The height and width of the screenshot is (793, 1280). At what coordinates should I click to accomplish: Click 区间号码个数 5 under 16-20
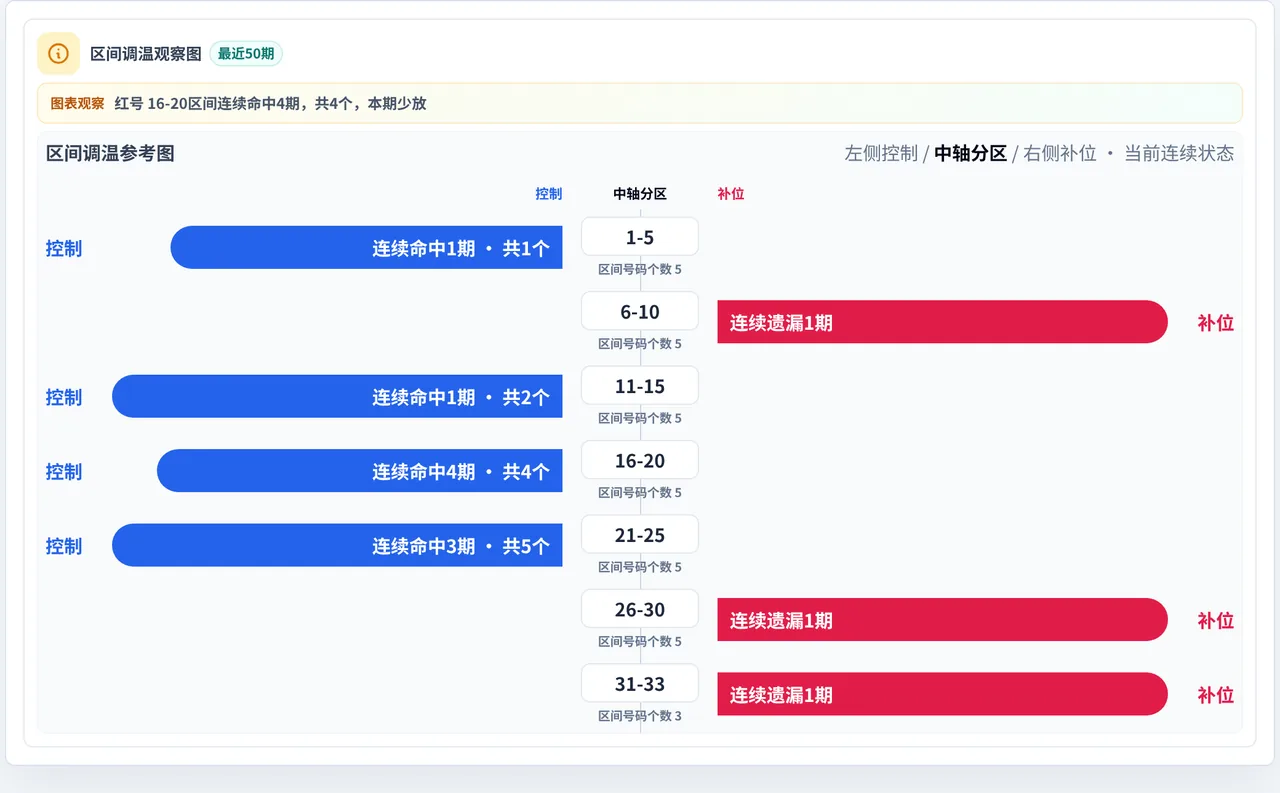[640, 493]
